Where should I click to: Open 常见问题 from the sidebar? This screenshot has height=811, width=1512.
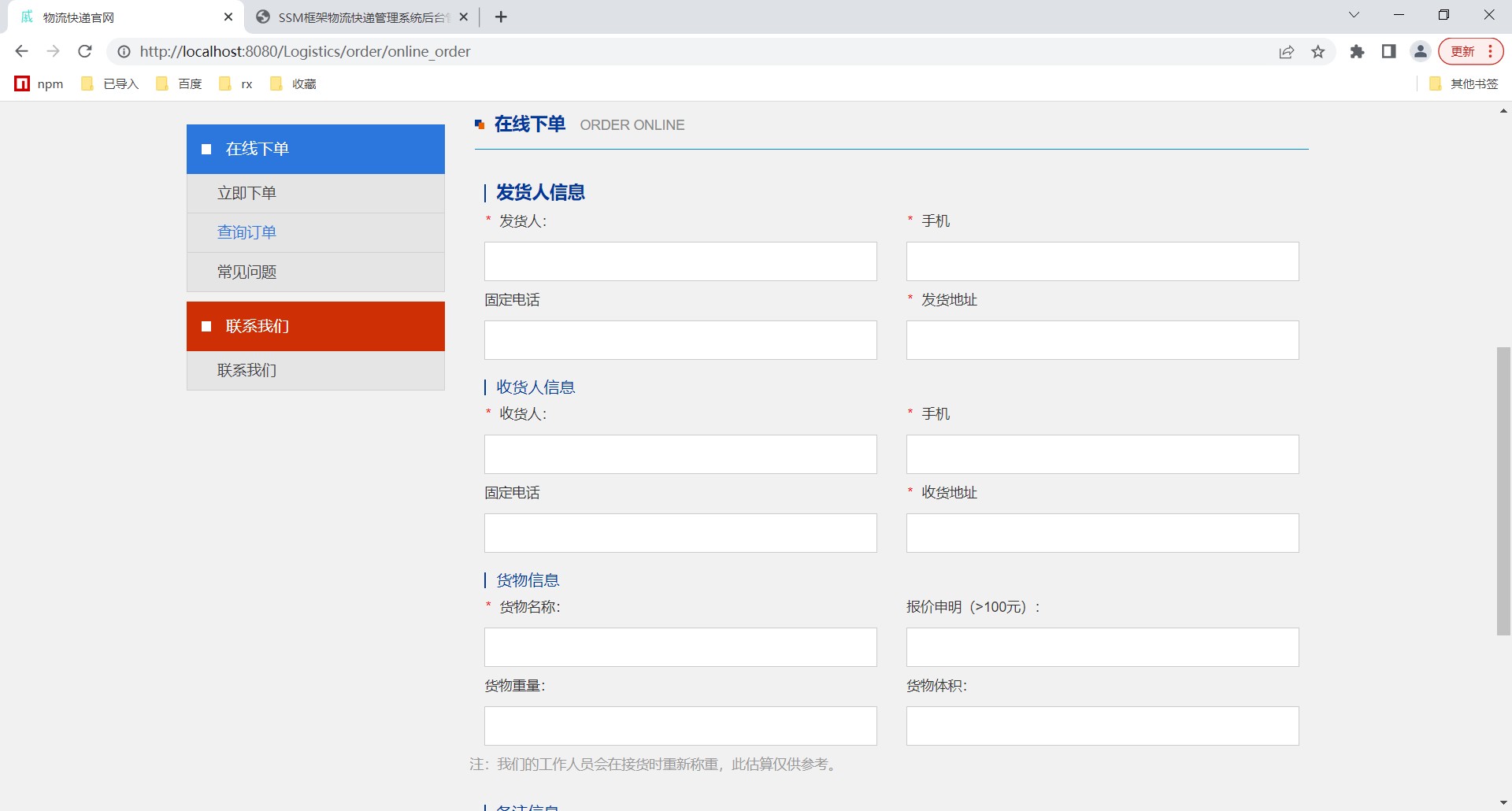246,272
